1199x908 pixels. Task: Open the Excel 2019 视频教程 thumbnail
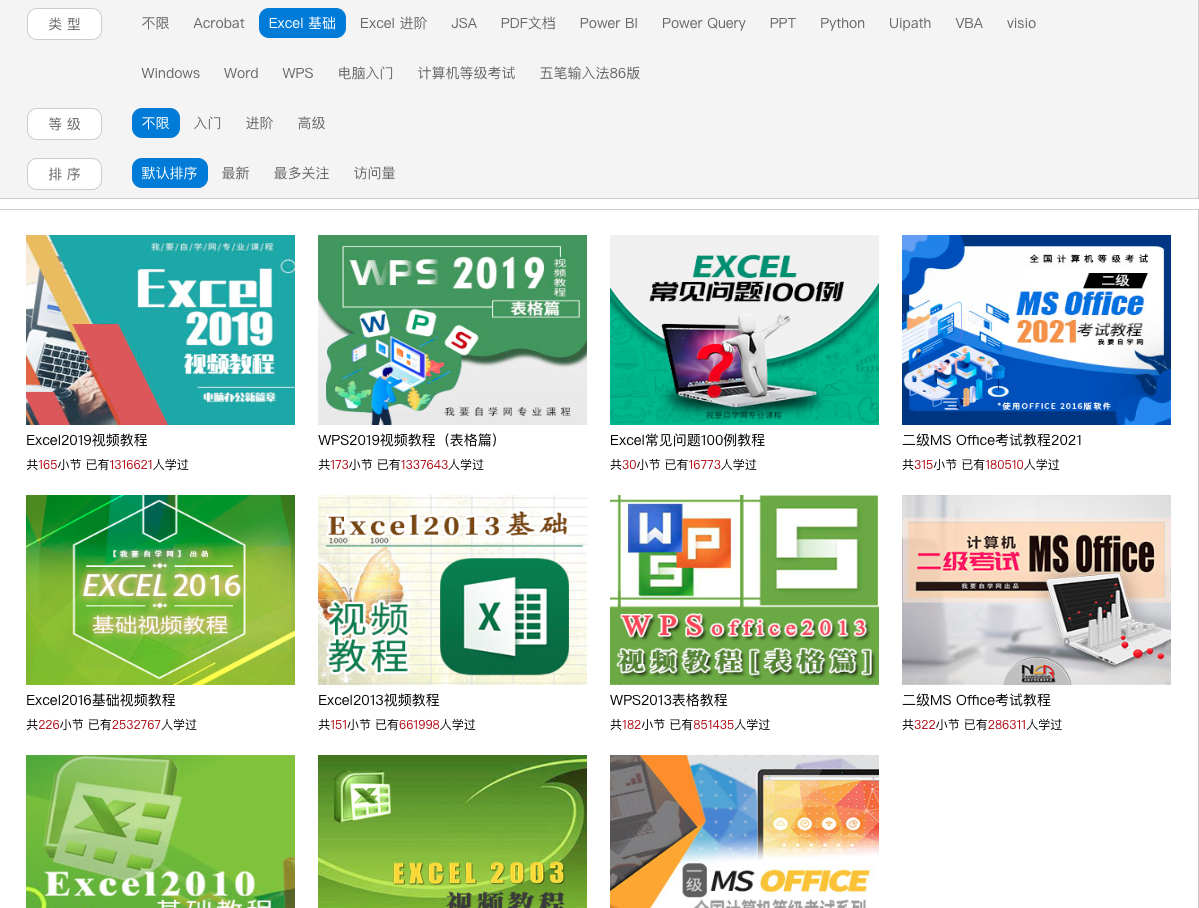[161, 330]
